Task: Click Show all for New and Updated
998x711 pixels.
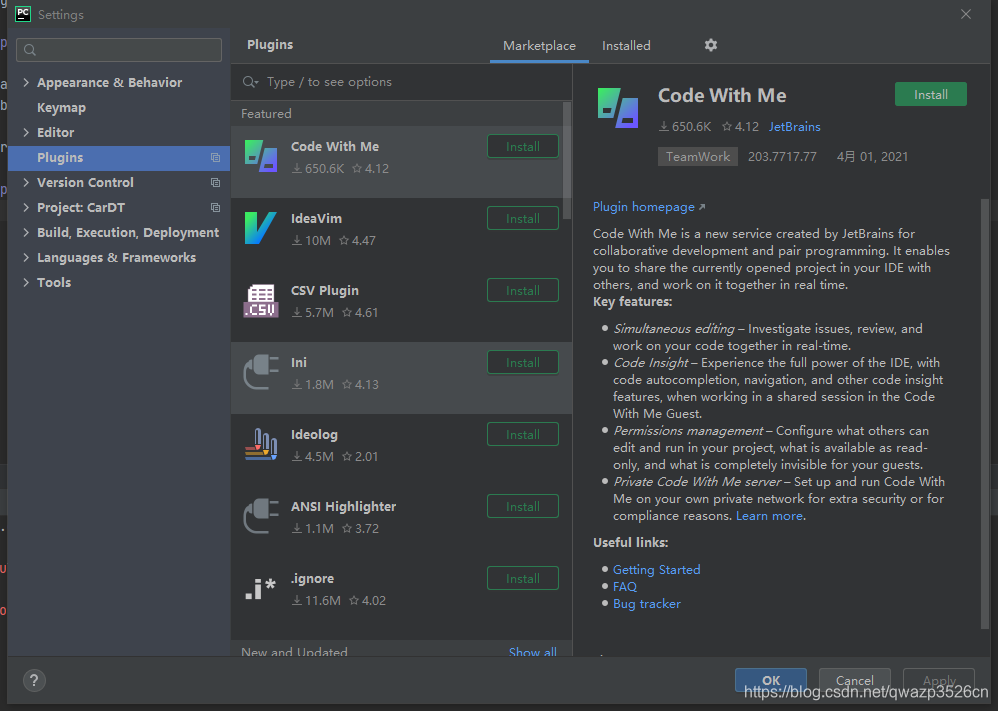Action: (x=533, y=651)
